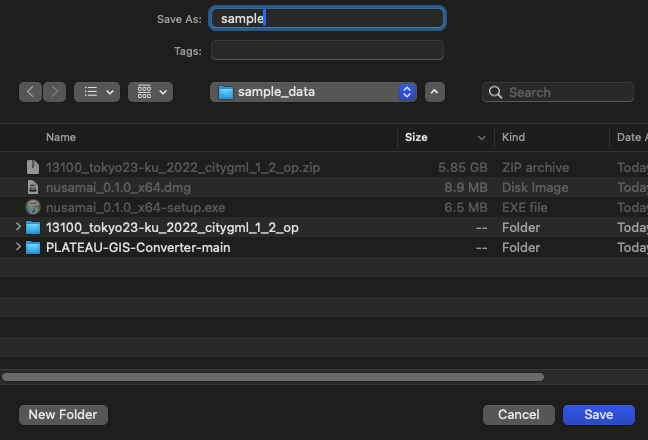This screenshot has width=648, height=440.
Task: Click the forward navigation arrow
Action: tap(54, 92)
